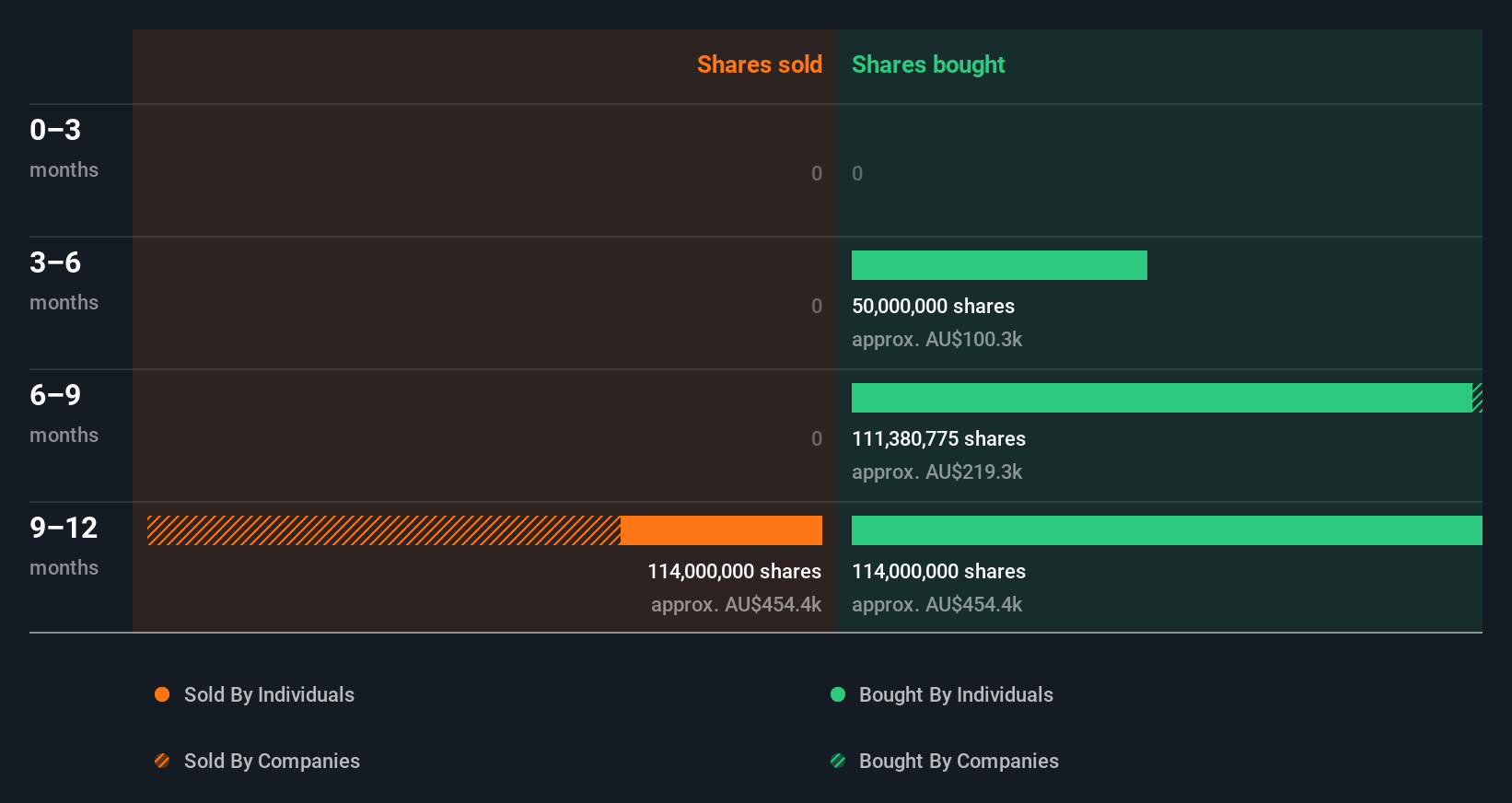Click the striped Bought By Companies legend icon
The image size is (1512, 803).
point(838,761)
